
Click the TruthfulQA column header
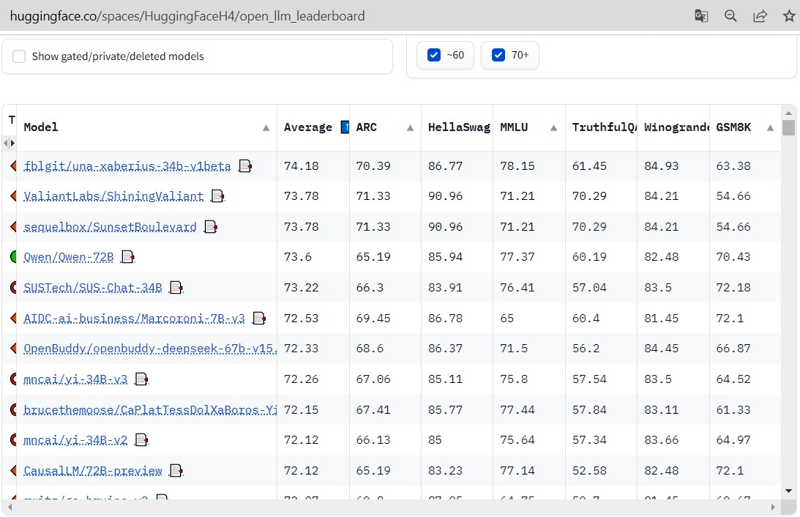pos(604,127)
